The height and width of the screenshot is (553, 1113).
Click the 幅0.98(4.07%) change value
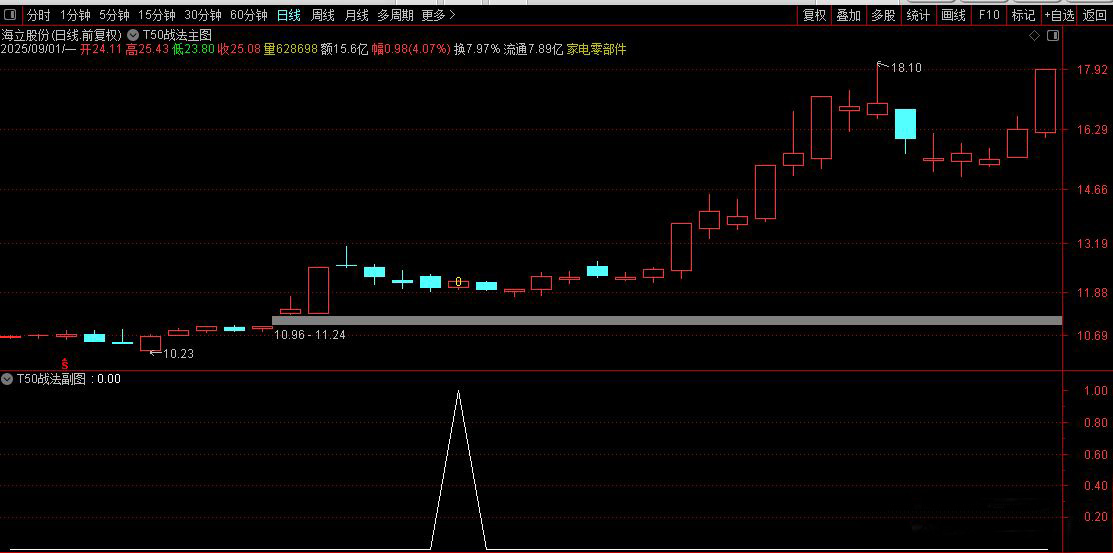tap(411, 49)
